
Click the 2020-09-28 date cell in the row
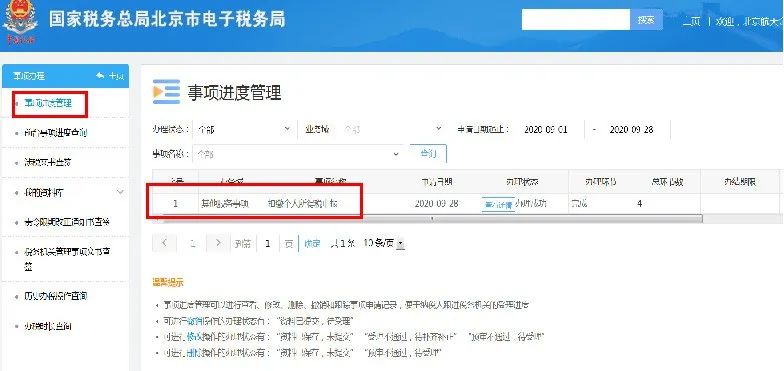click(x=436, y=204)
